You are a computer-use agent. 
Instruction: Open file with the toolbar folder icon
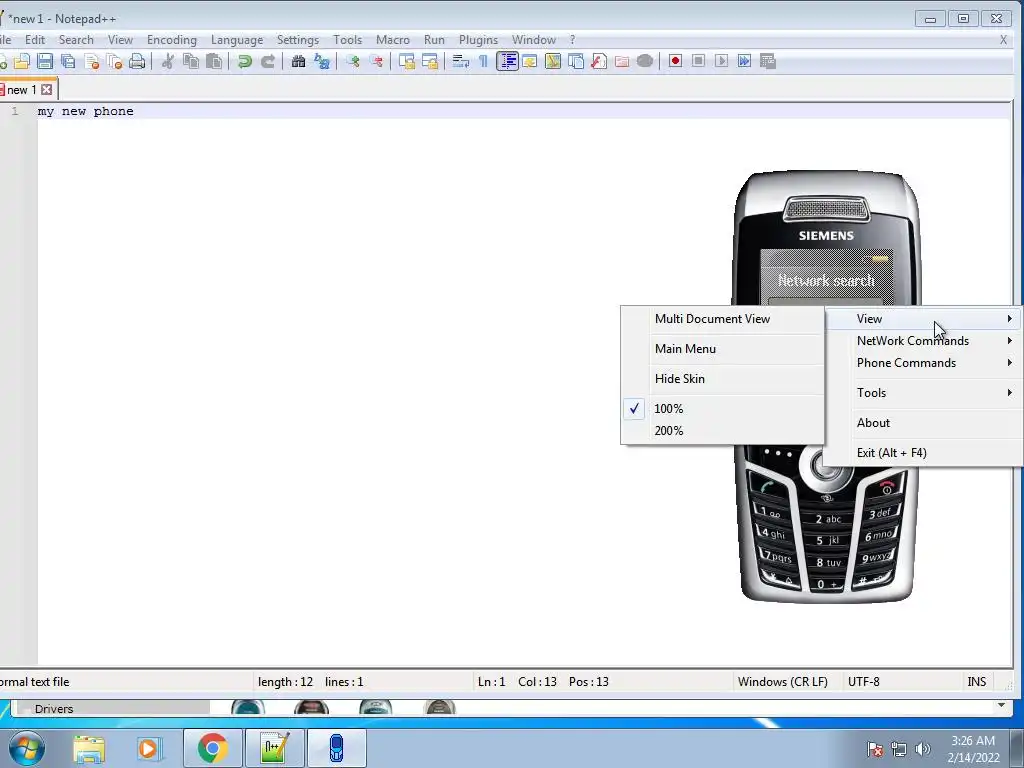pos(22,61)
